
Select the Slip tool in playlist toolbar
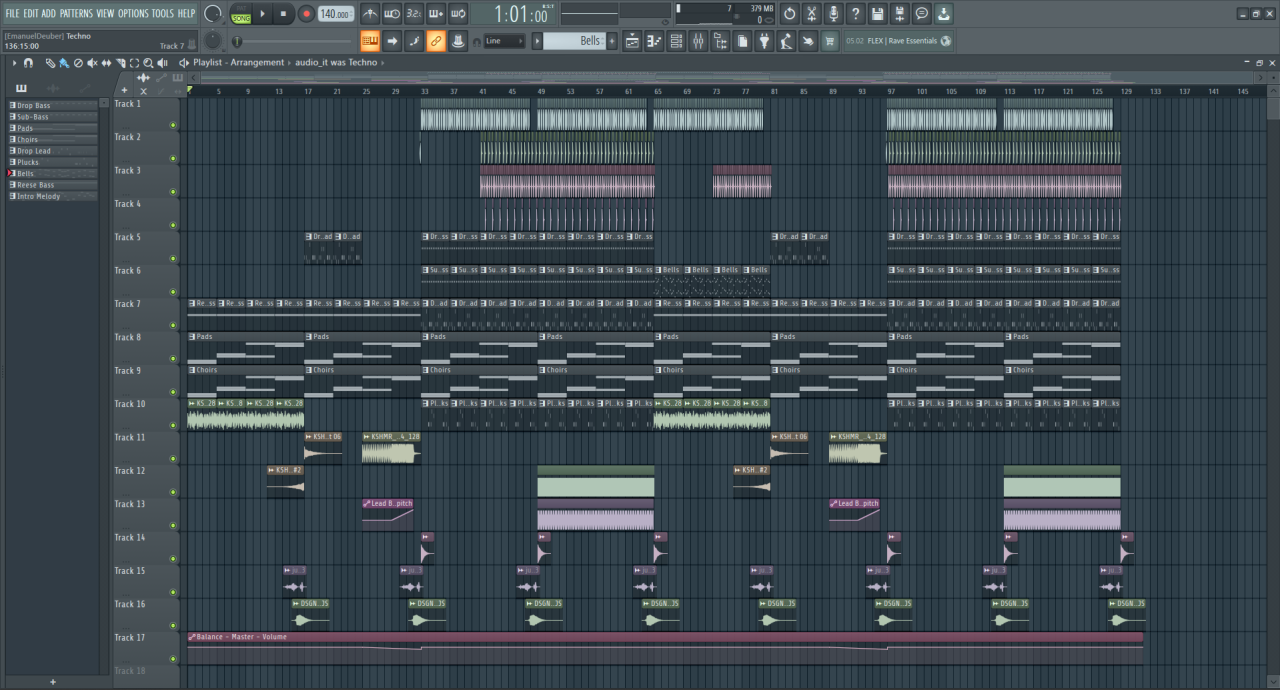[106, 63]
